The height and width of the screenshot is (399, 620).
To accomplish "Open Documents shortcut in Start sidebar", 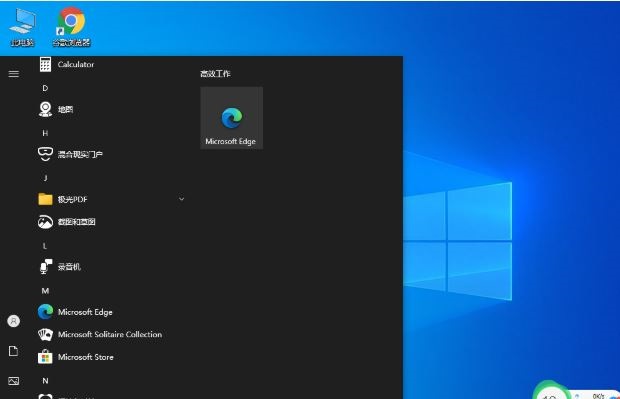I will [x=13, y=351].
